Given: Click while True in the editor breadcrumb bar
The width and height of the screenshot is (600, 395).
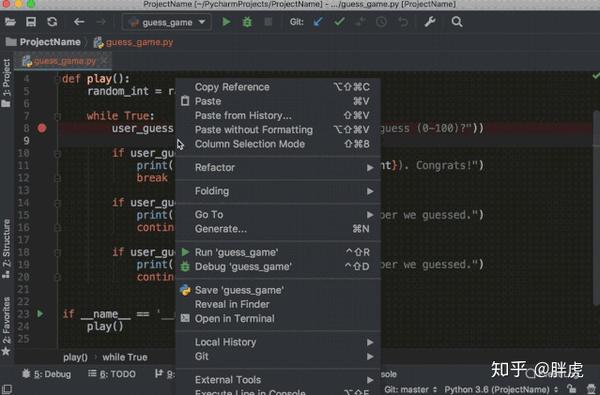Looking at the screenshot, I should [125, 357].
